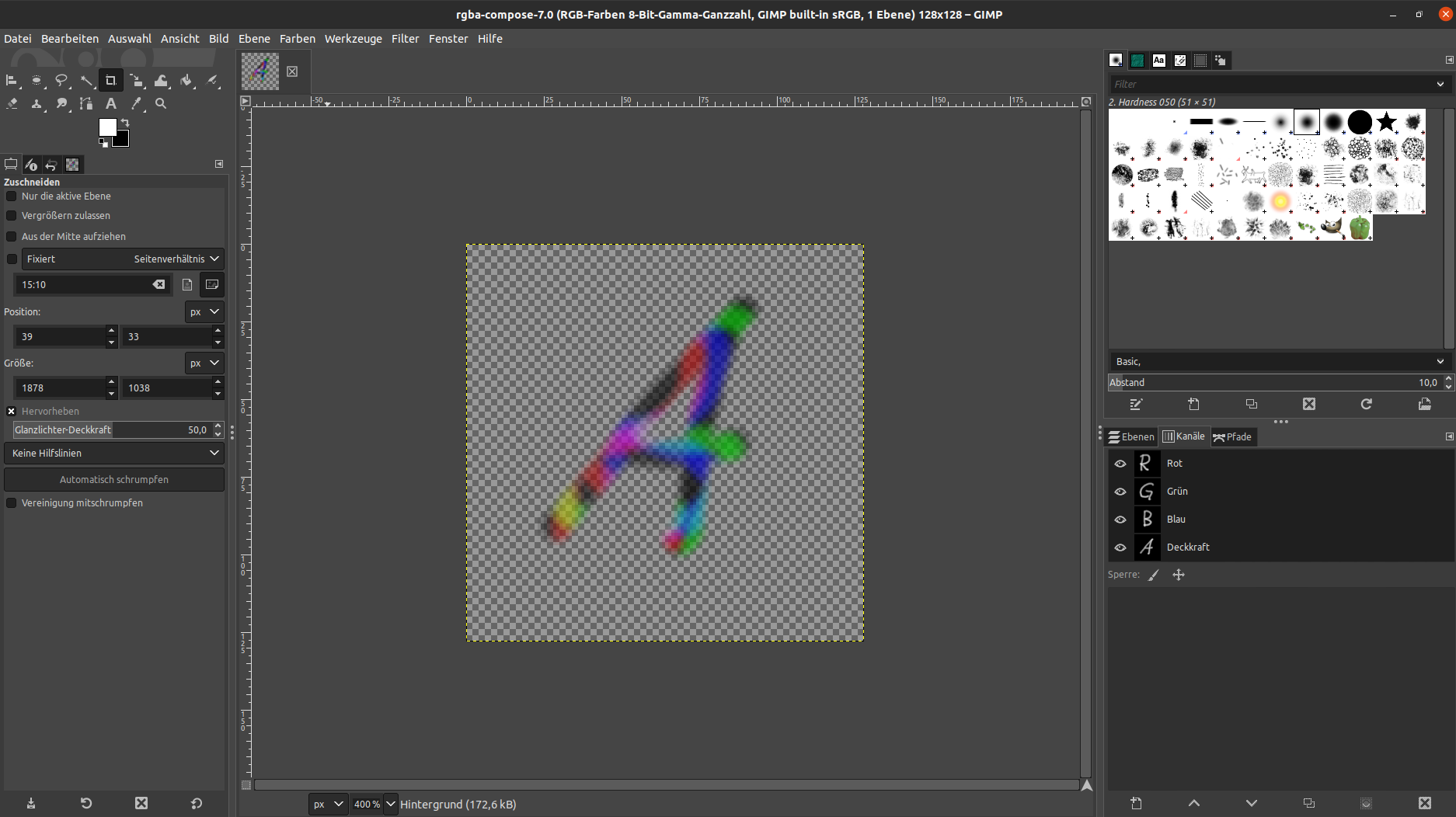The image size is (1456, 817).
Task: Select the Unified Transform tool
Action: pos(137,80)
